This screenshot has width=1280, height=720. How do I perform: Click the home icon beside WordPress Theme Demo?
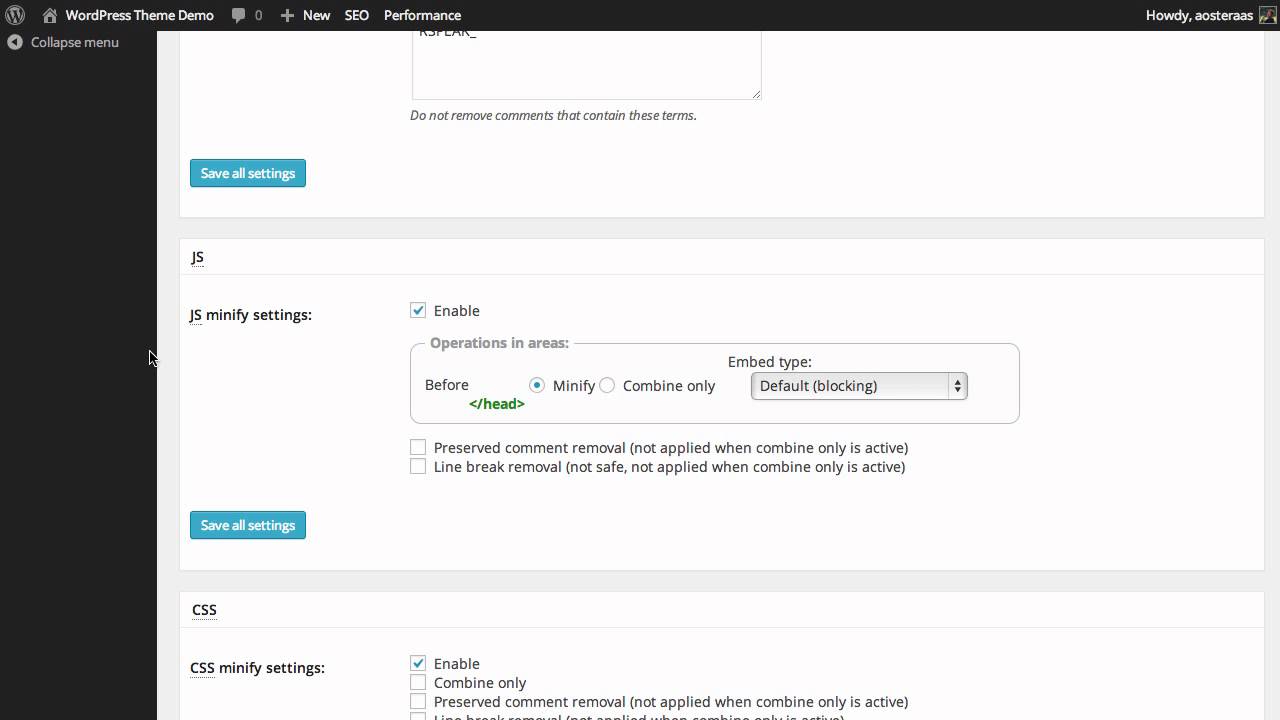49,15
